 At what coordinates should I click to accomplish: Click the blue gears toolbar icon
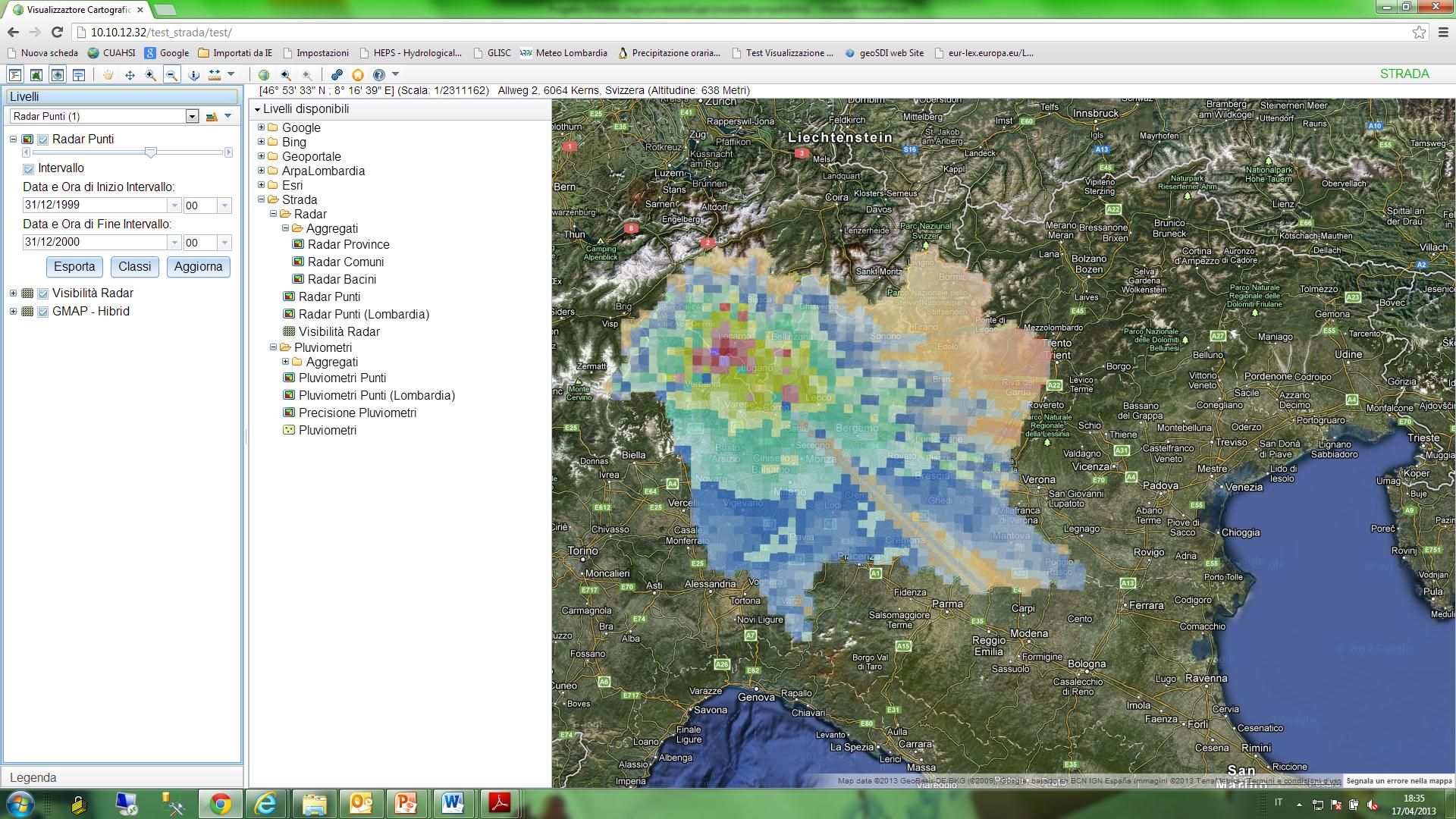pos(337,74)
